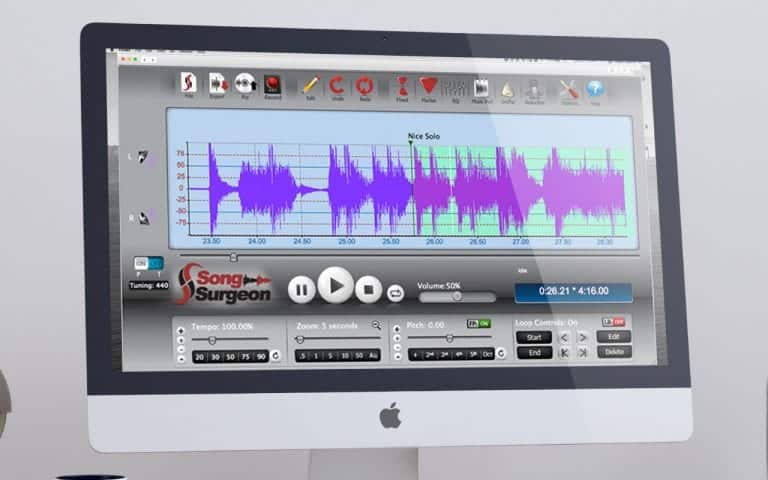Click the loop Start button

[533, 337]
